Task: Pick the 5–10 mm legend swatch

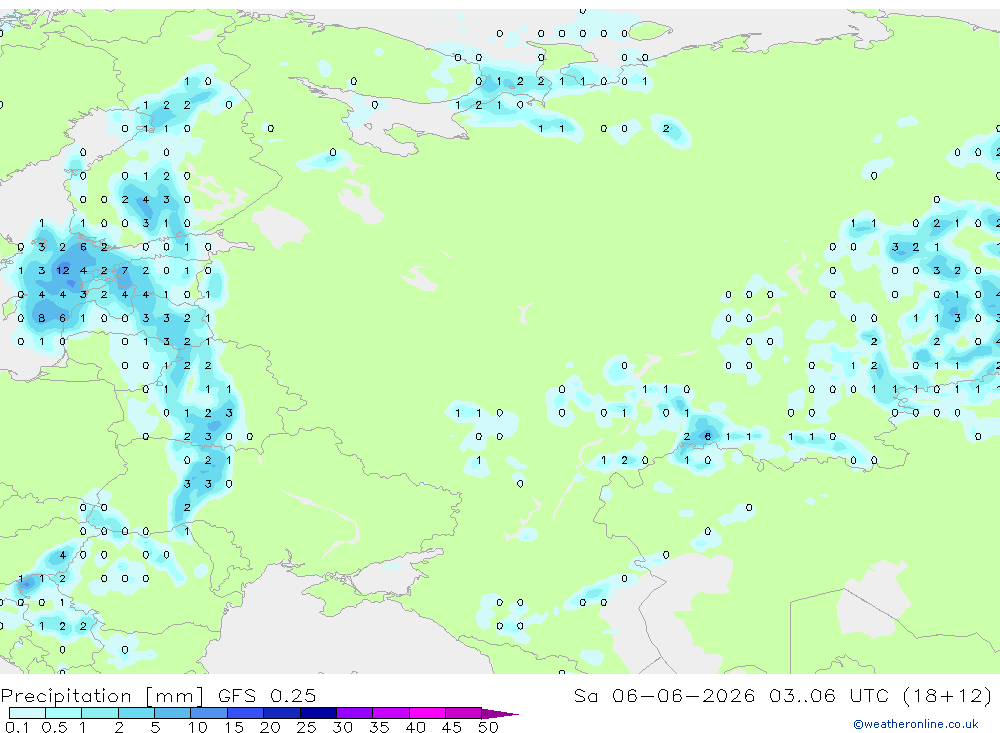Action: click(x=173, y=713)
